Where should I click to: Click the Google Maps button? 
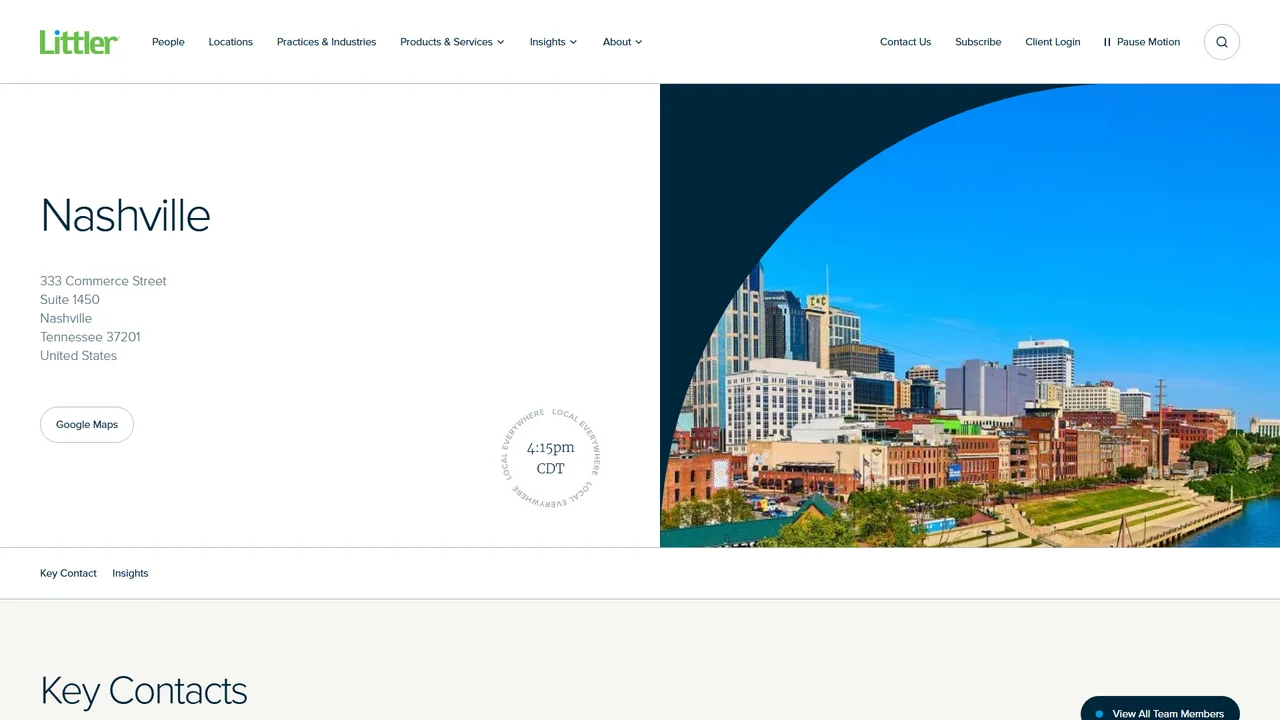click(87, 425)
